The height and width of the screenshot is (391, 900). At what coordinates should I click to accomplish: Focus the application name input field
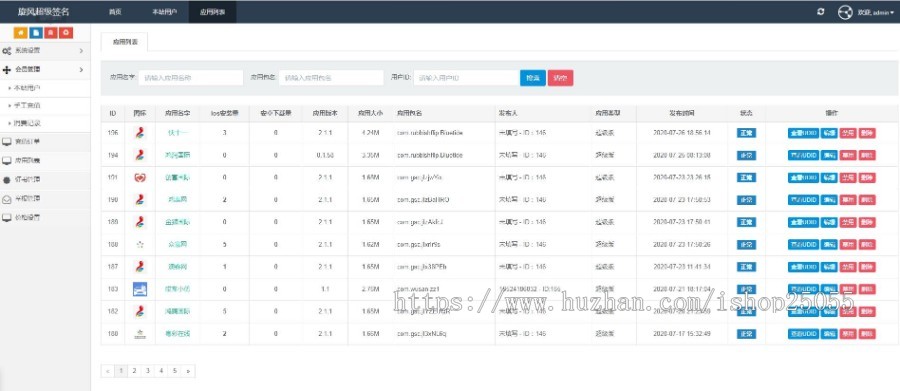191,78
